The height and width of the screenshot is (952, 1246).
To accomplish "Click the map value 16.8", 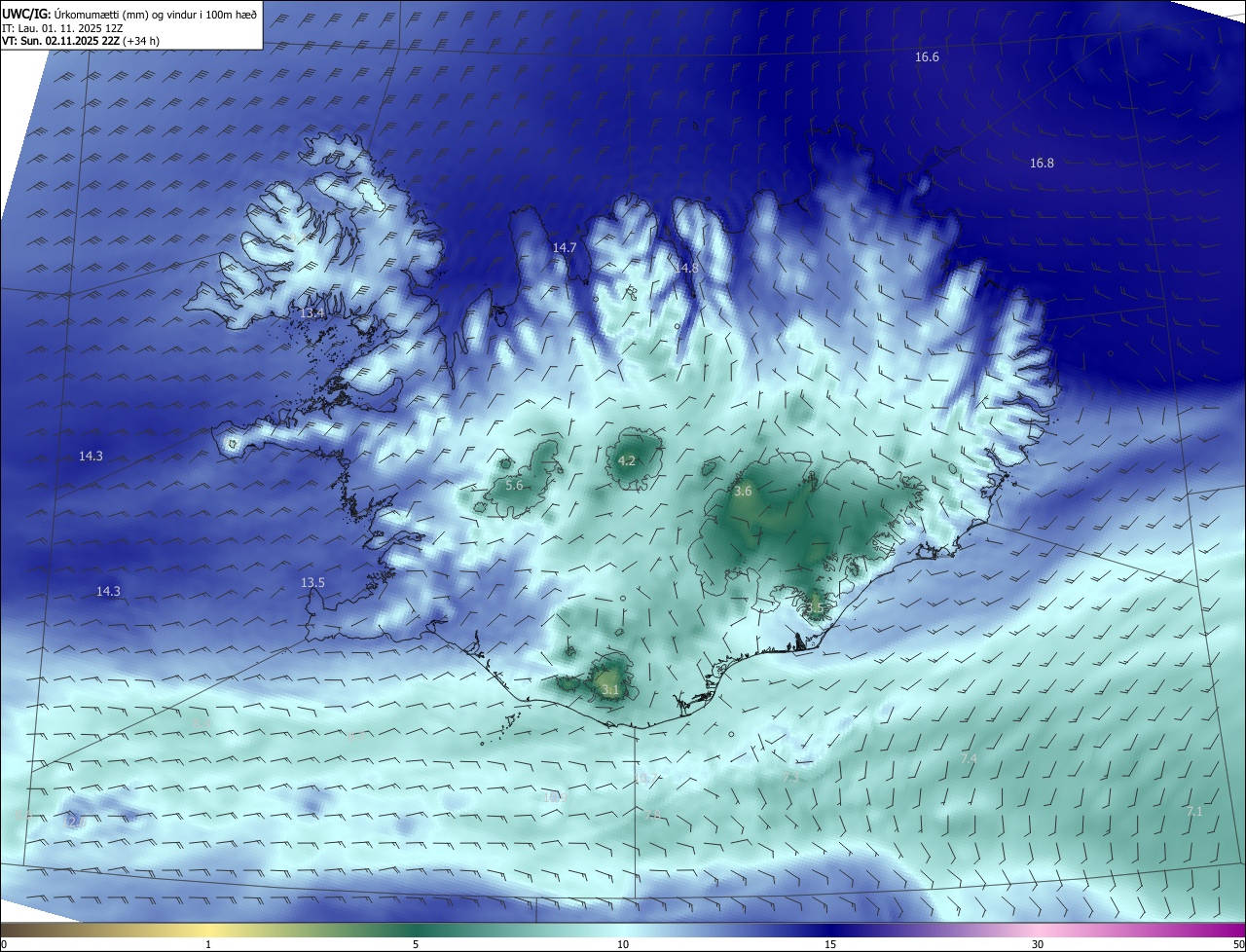I will pyautogui.click(x=1042, y=164).
